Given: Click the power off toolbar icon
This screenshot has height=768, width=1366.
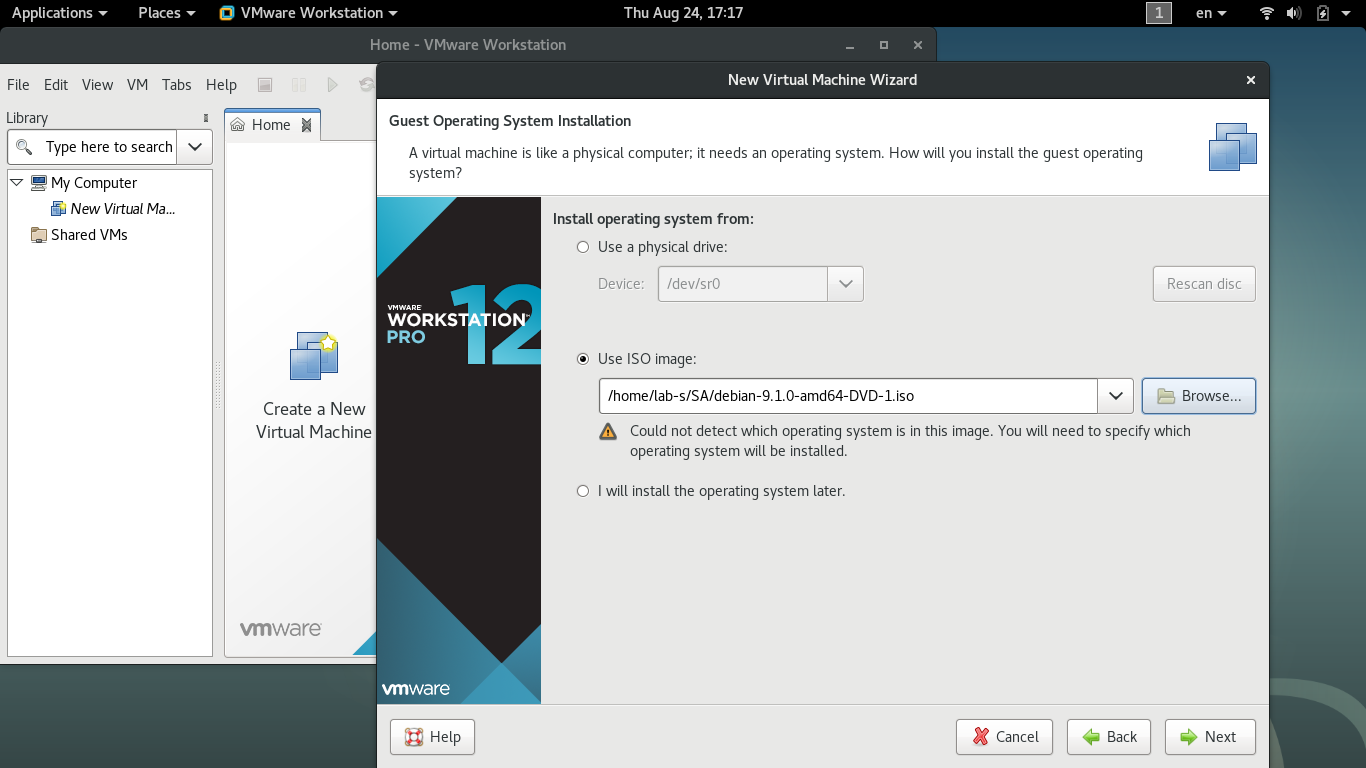Looking at the screenshot, I should [x=265, y=85].
